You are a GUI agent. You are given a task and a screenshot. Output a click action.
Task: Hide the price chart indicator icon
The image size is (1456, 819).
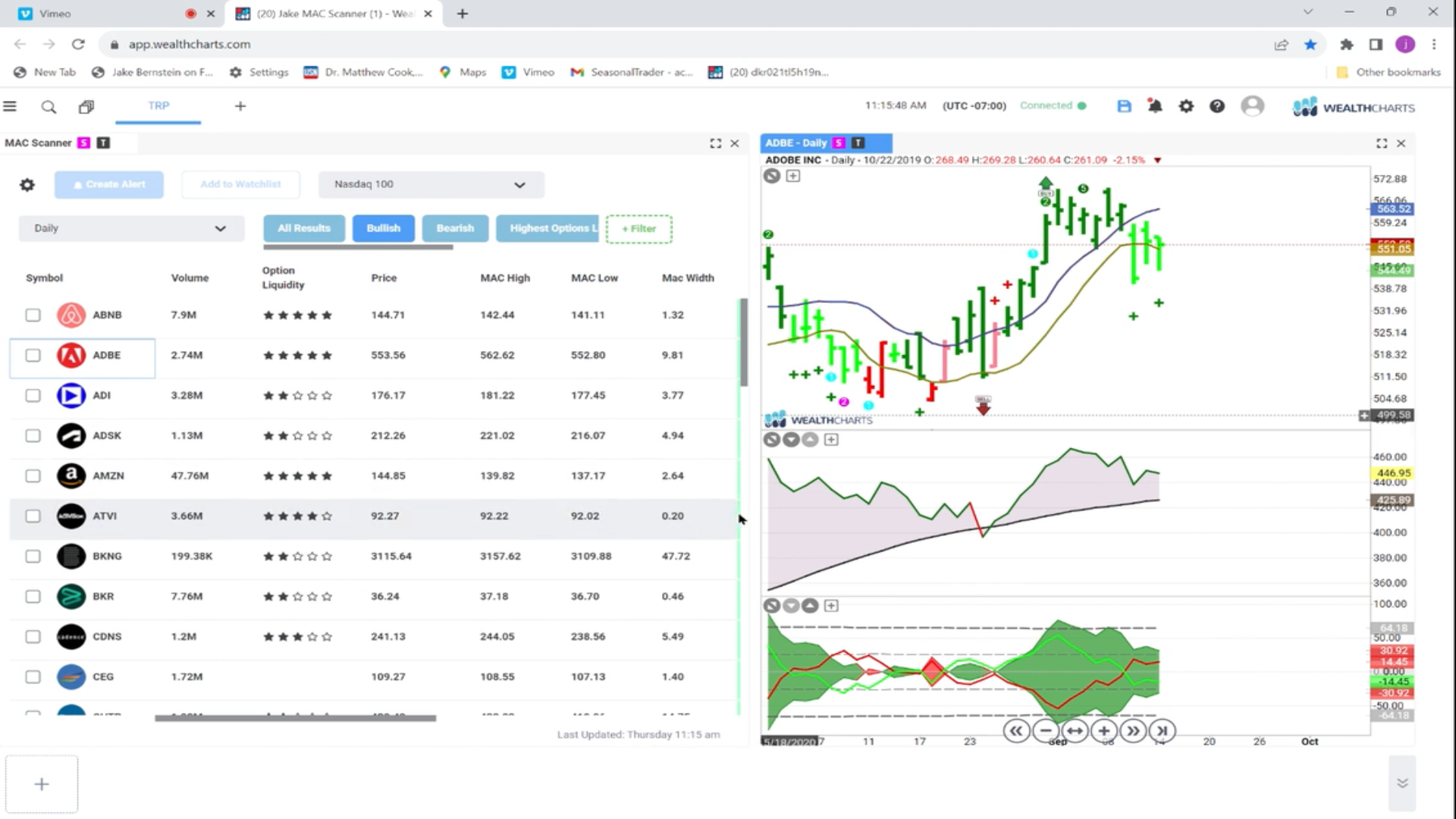pyautogui.click(x=771, y=176)
